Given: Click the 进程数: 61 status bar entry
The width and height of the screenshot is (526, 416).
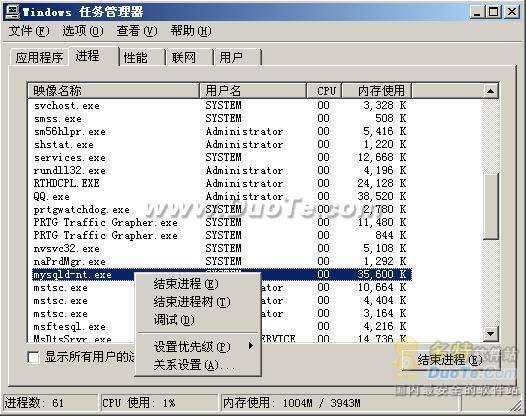Looking at the screenshot, I should pyautogui.click(x=50, y=403).
